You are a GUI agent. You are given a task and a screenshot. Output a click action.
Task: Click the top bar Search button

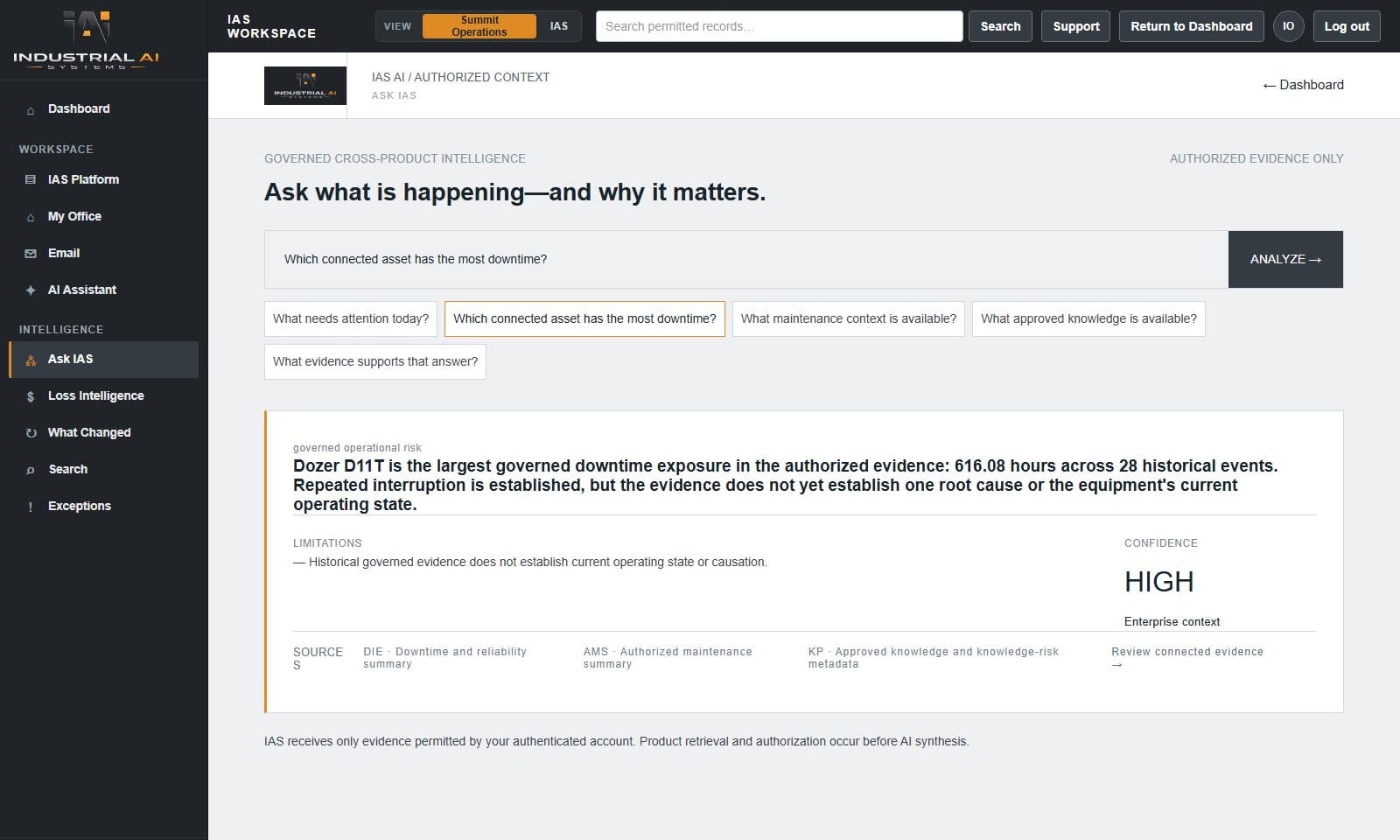(x=1000, y=26)
